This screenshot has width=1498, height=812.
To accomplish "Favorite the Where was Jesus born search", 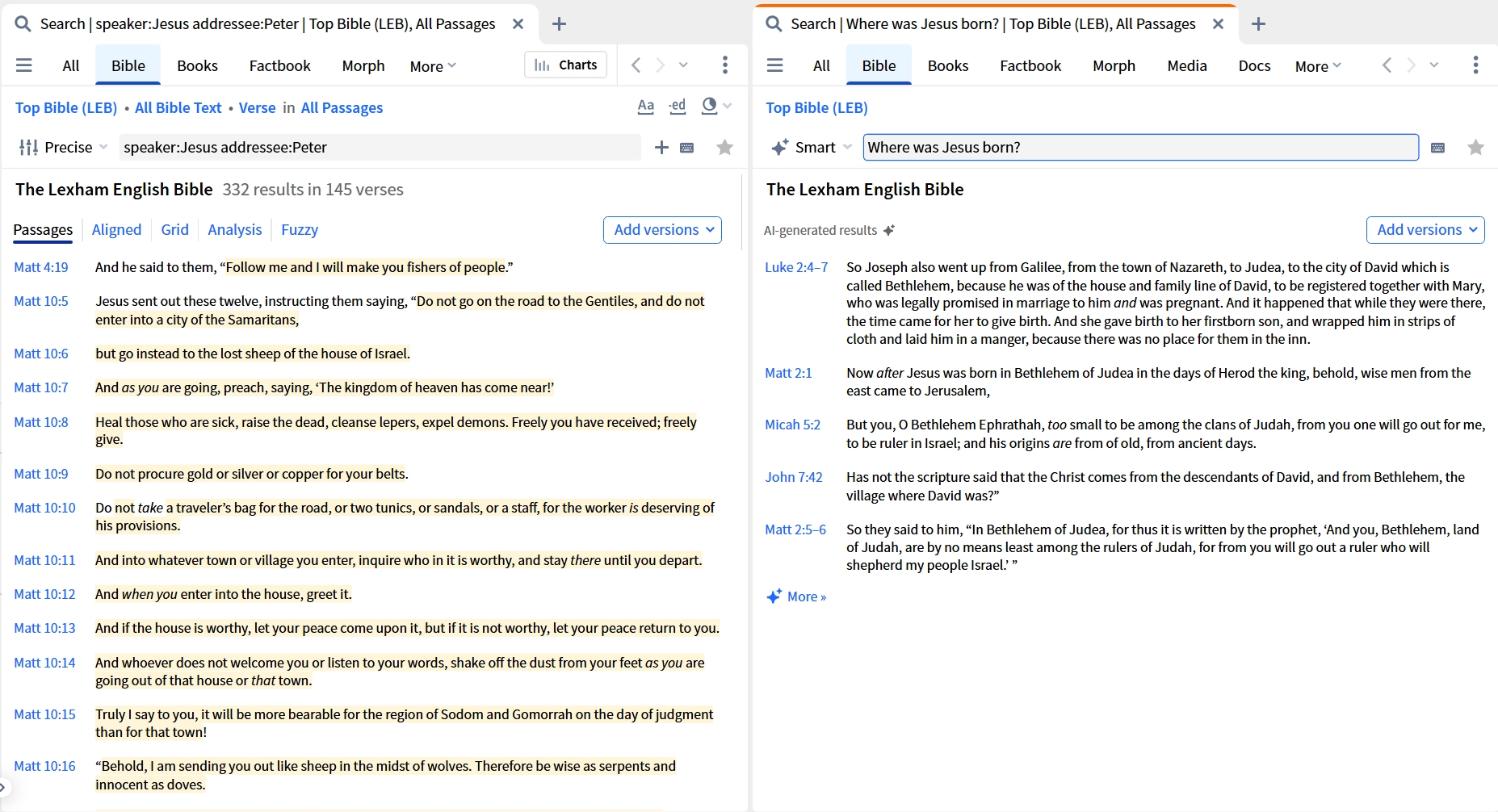I will [1476, 148].
